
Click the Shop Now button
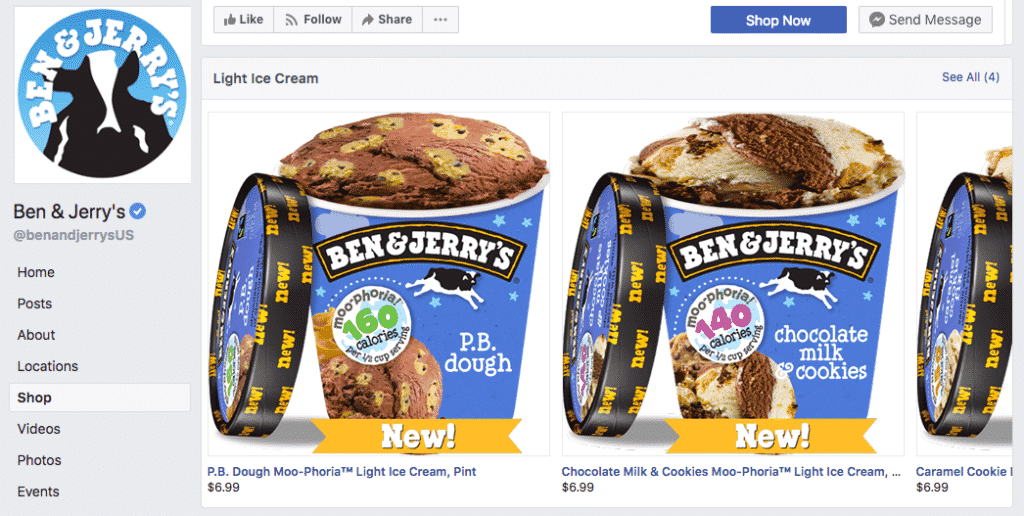[x=778, y=20]
